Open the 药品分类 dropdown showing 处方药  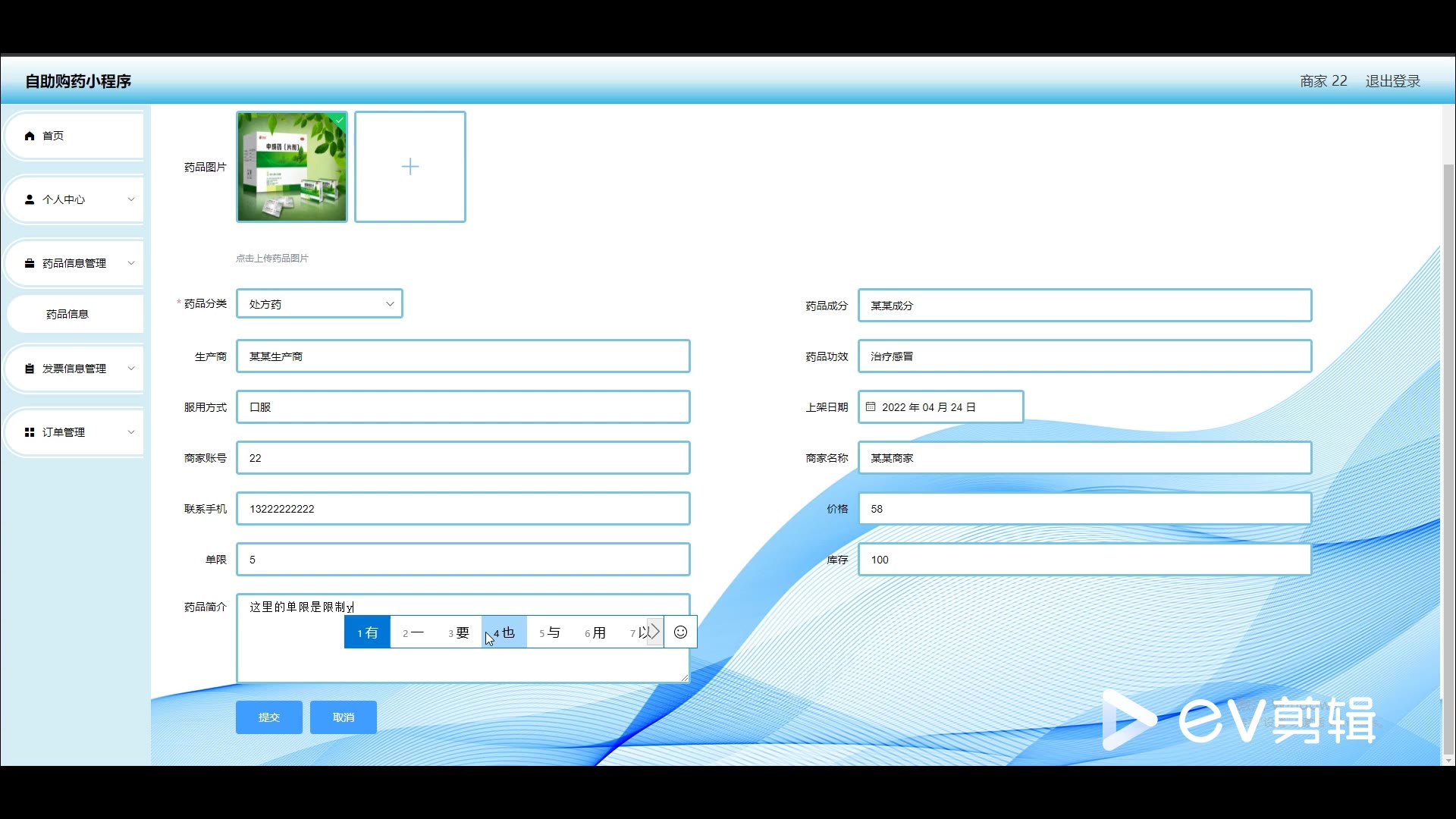click(319, 304)
